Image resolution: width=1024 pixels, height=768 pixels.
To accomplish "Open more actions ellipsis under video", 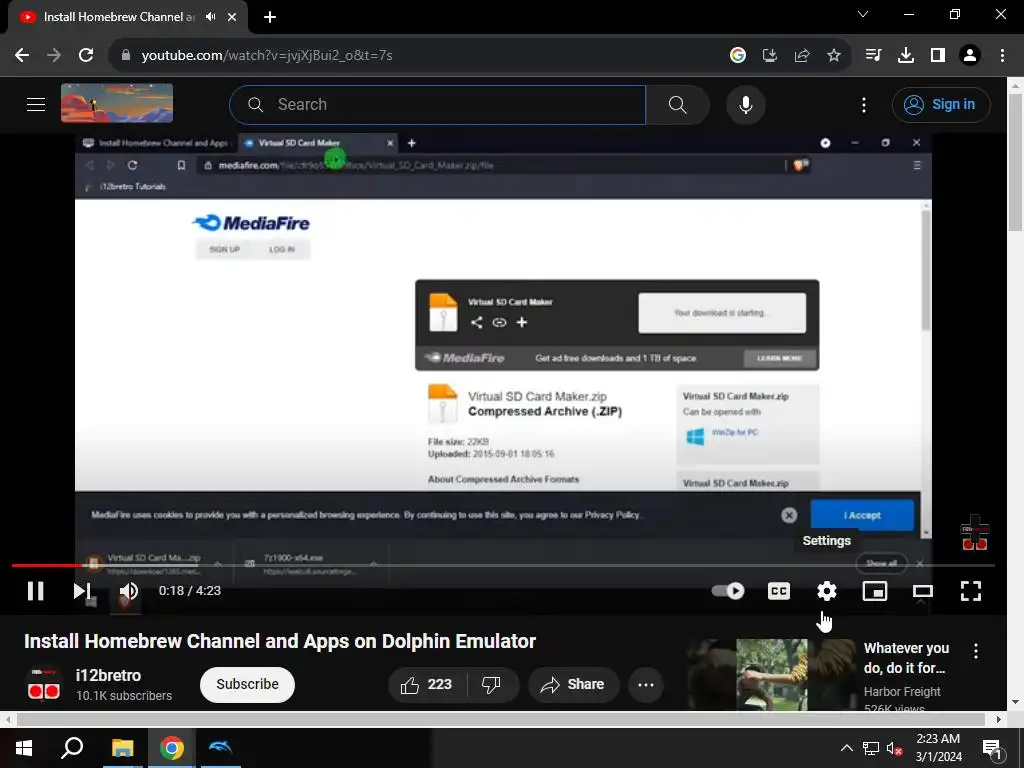I will [x=646, y=684].
